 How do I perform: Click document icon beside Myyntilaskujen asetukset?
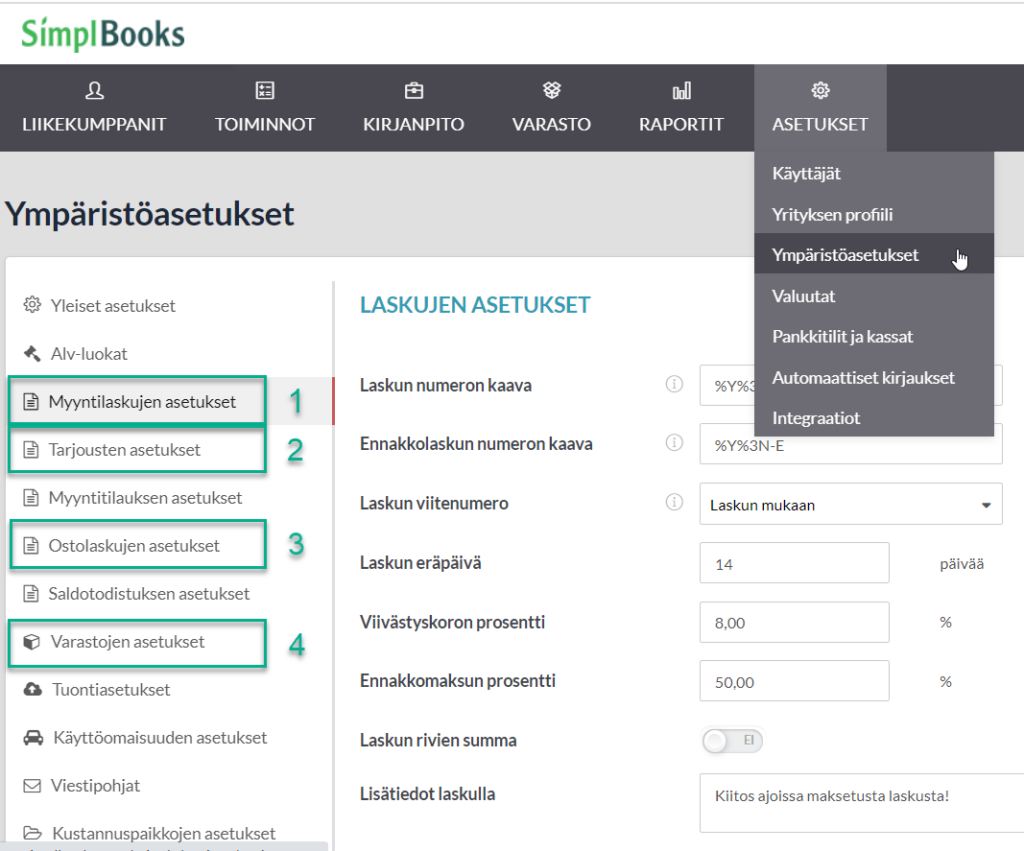pos(31,402)
